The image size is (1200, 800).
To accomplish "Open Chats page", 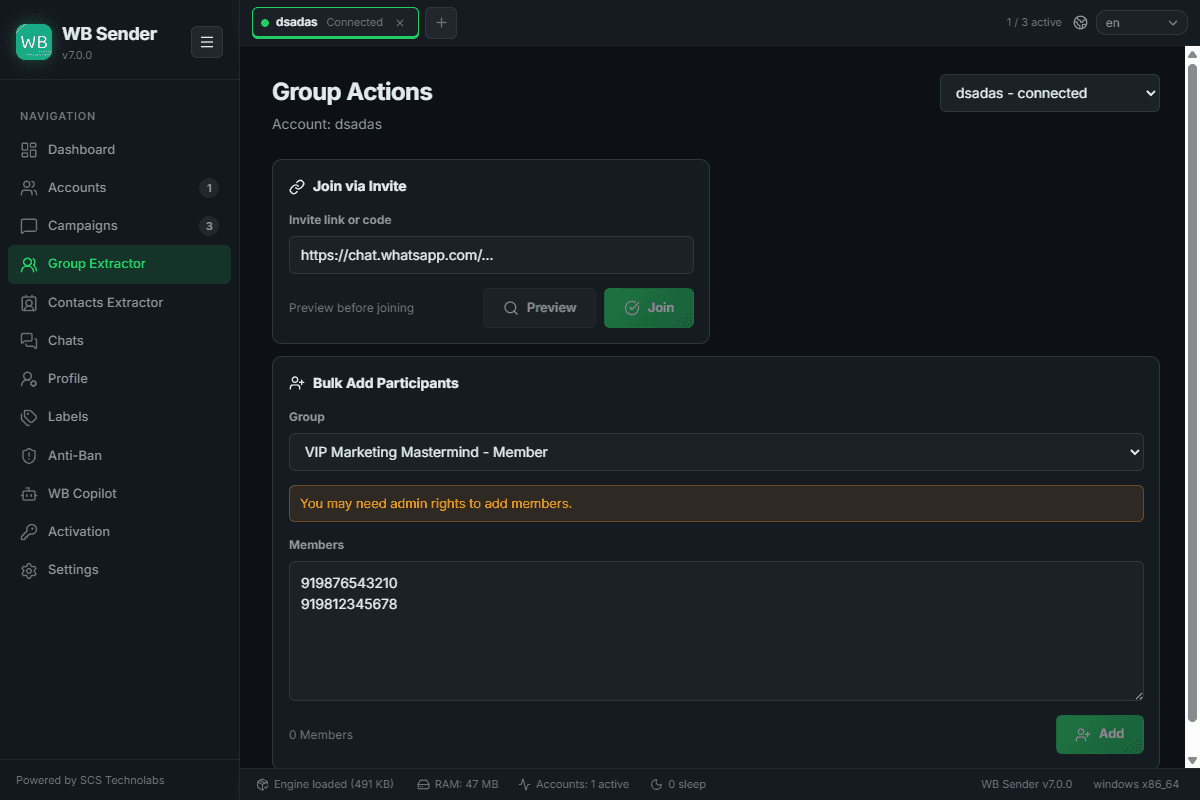I will 119,341.
